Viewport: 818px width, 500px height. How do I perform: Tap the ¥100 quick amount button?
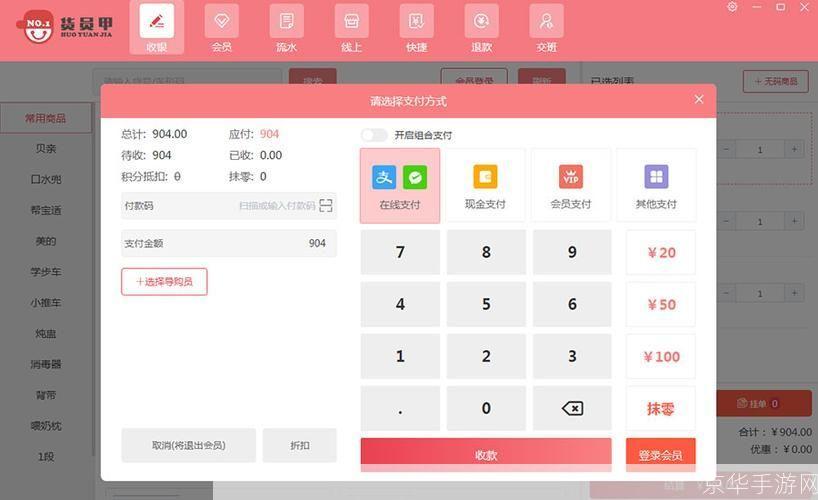click(661, 357)
